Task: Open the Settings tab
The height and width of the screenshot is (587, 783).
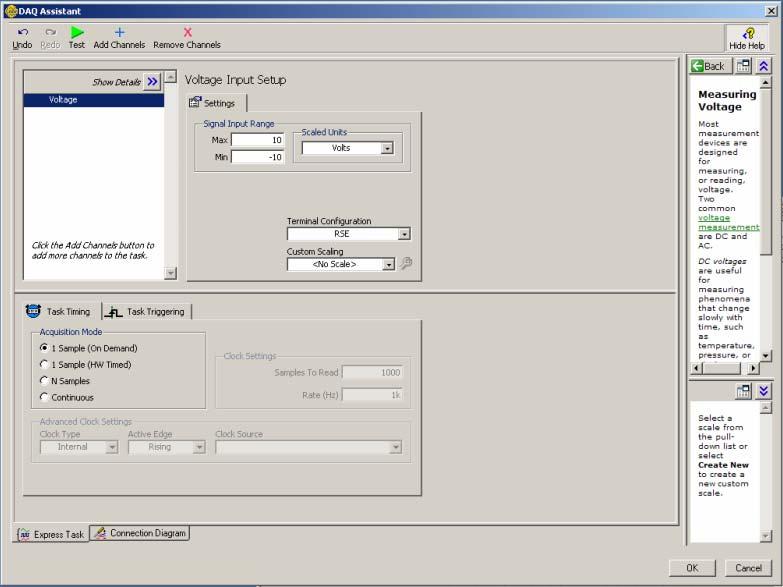Action: 217,103
